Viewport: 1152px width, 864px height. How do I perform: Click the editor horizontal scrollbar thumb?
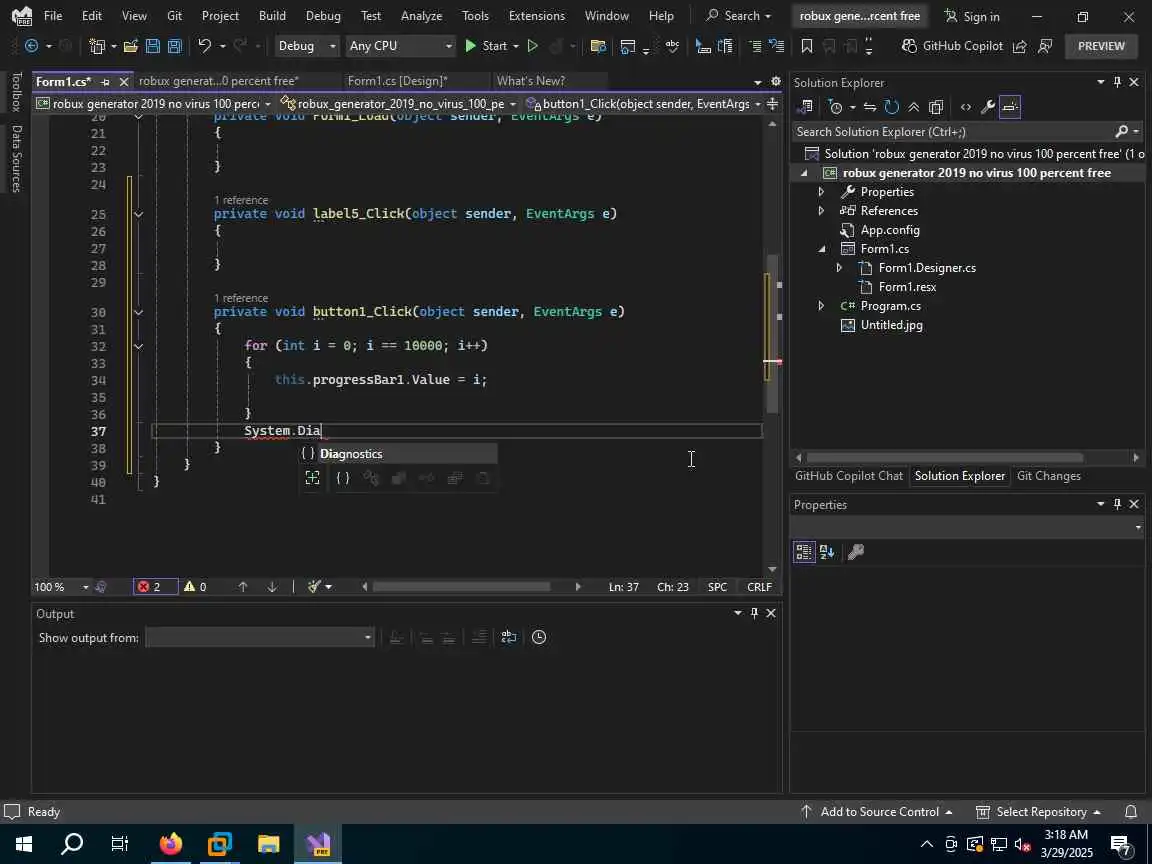(461, 587)
